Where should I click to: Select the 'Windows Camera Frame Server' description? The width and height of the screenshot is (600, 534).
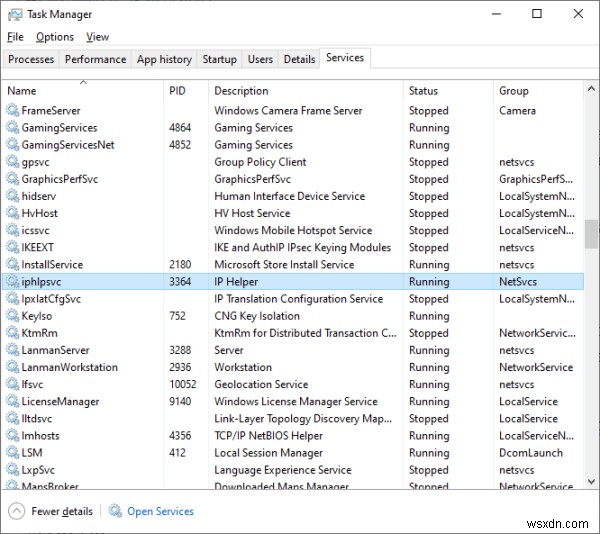(x=288, y=111)
